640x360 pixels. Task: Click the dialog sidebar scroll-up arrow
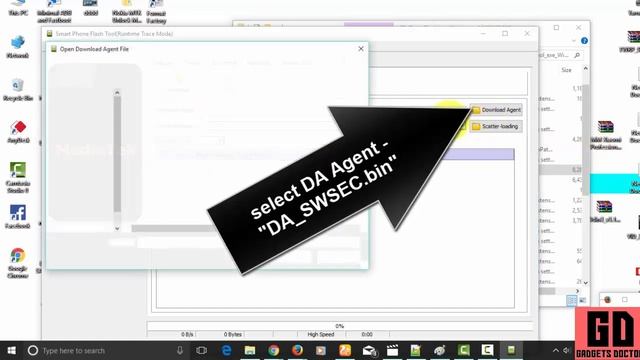click(117, 93)
